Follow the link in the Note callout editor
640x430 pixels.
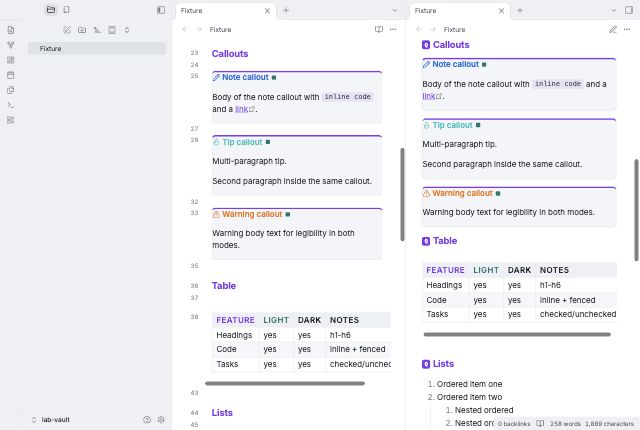tap(244, 109)
